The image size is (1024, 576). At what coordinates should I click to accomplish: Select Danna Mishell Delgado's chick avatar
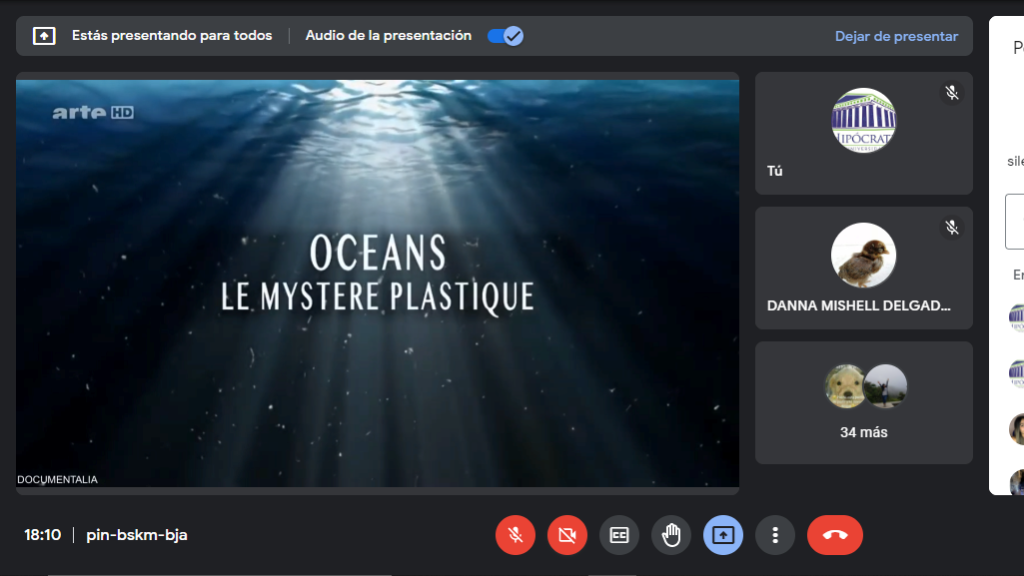point(864,255)
